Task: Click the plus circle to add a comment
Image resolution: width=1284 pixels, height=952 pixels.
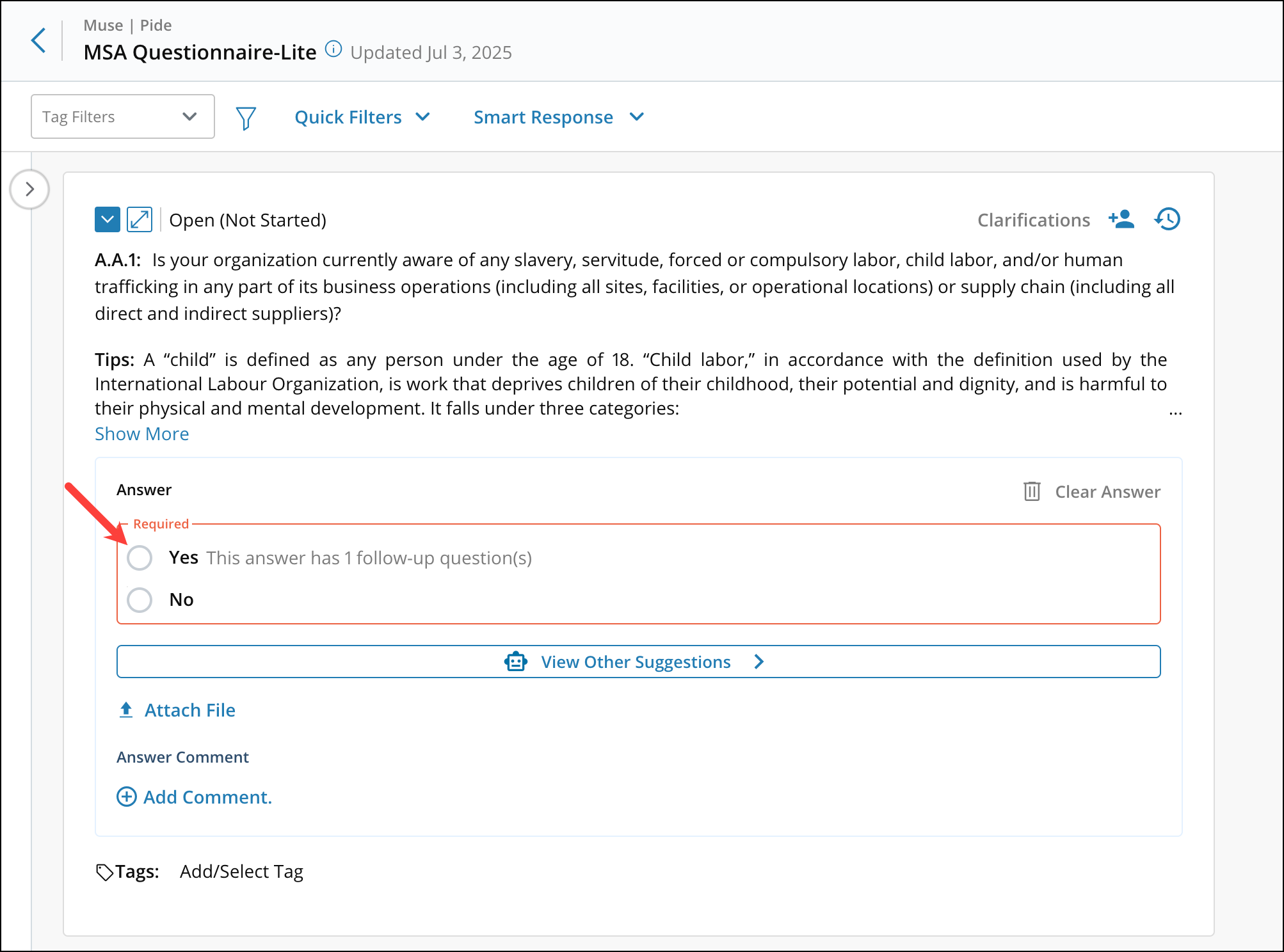Action: pos(125,797)
